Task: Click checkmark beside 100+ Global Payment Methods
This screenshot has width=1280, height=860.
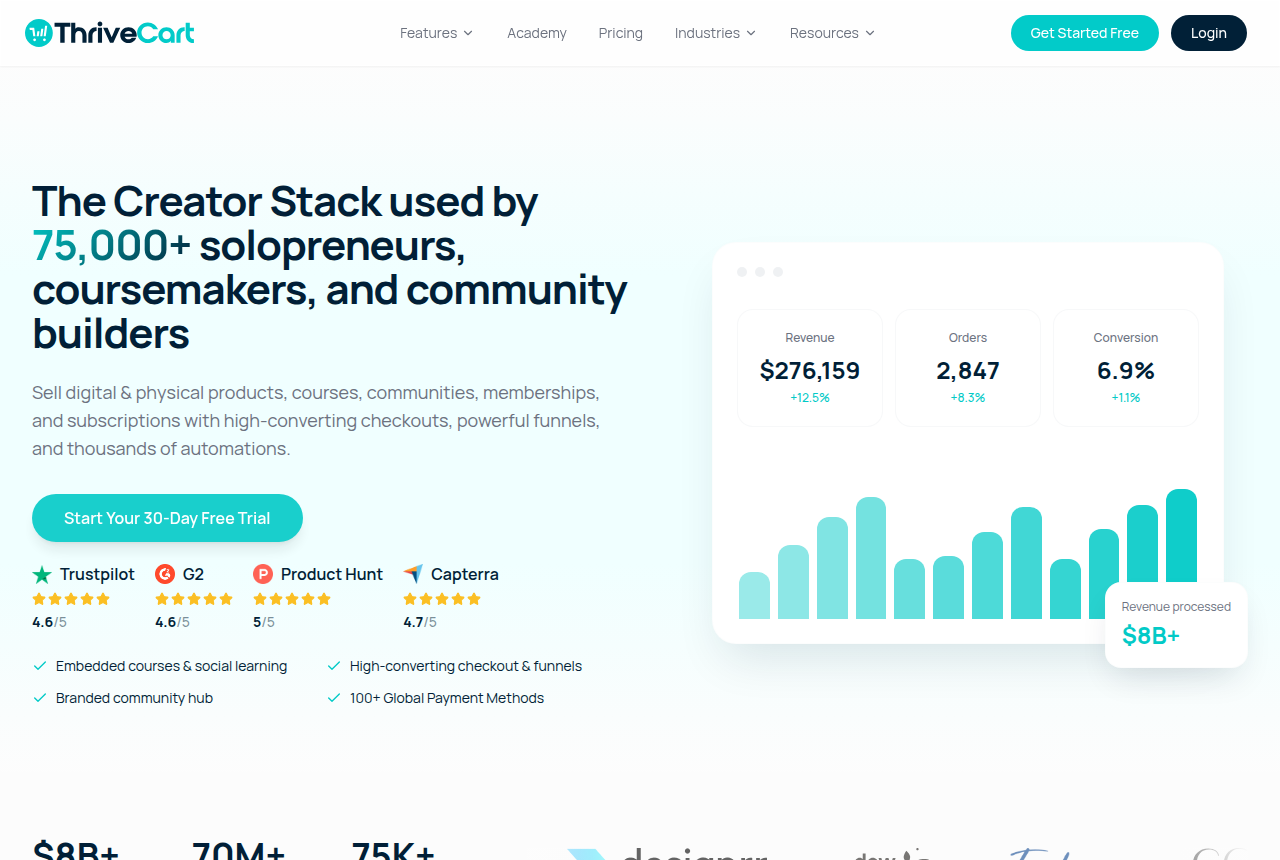Action: 334,698
